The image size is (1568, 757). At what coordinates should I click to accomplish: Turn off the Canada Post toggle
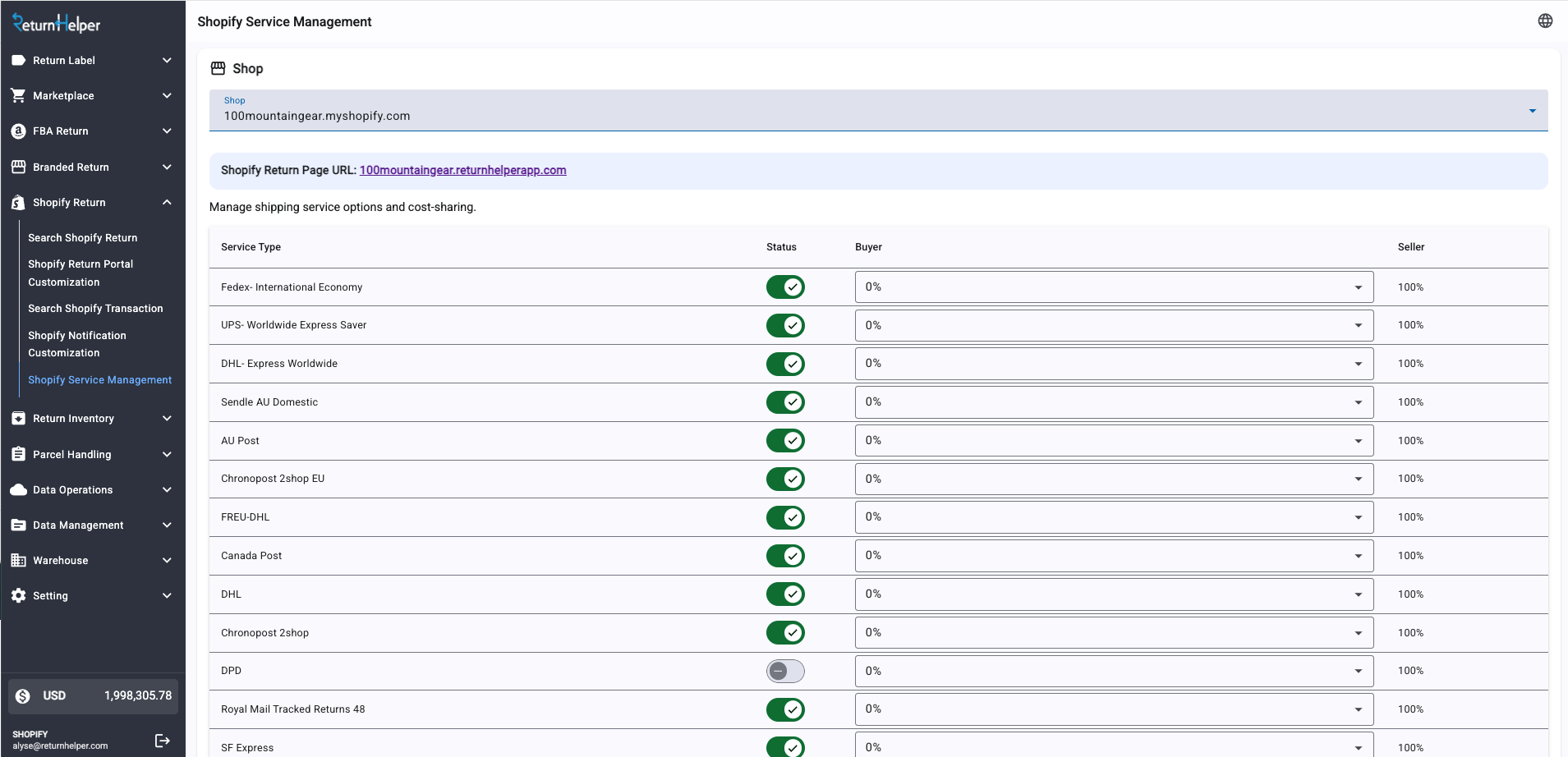785,556
